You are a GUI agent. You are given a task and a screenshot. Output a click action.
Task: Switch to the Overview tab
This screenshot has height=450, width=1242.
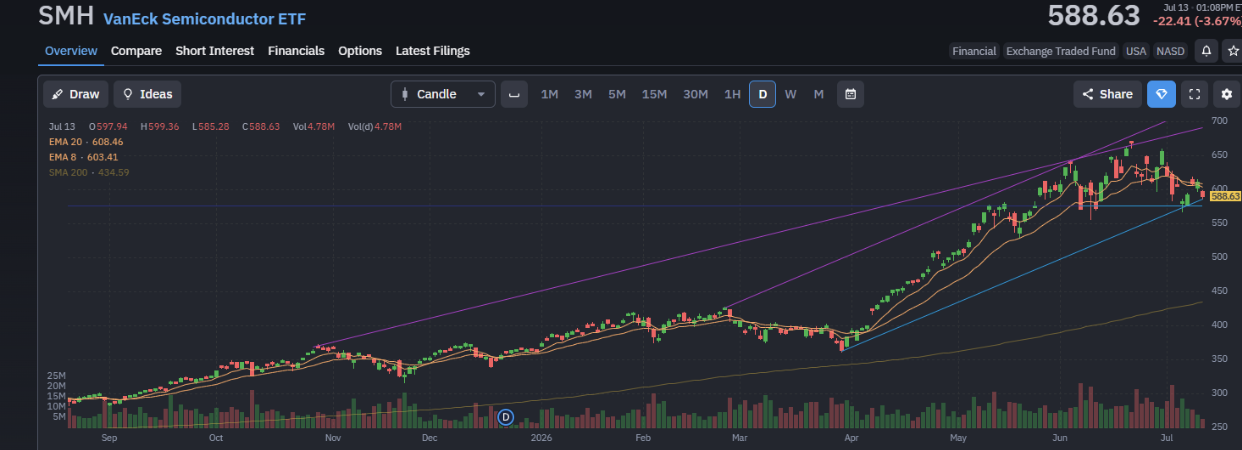click(71, 51)
